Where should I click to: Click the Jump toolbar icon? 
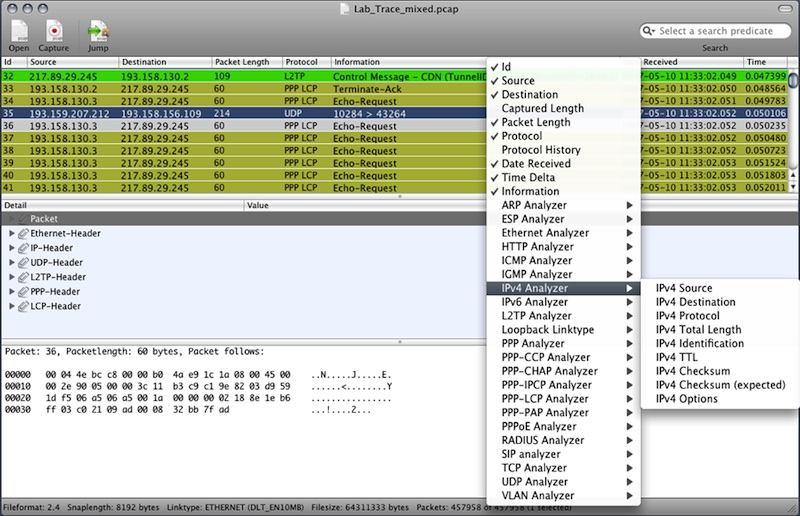pyautogui.click(x=98, y=31)
